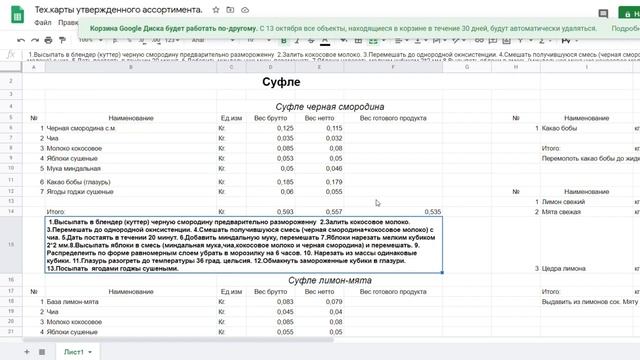Select cell Черная смородина с.м

click(x=131, y=128)
